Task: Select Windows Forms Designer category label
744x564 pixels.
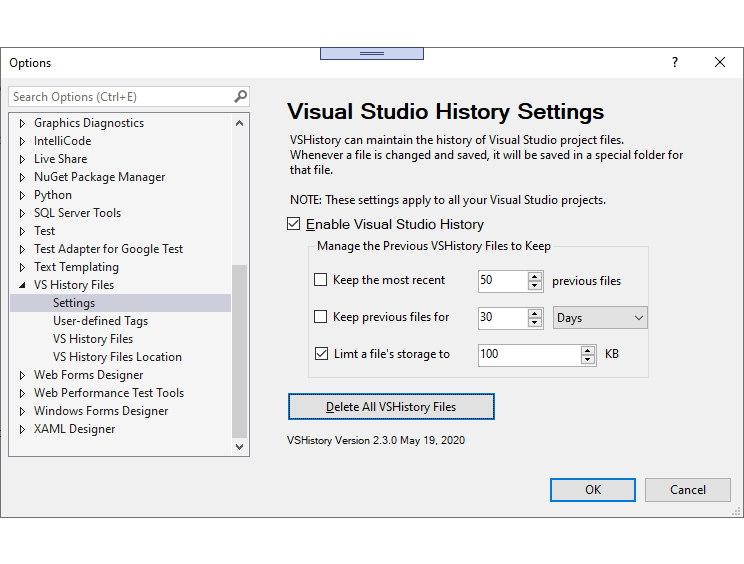Action: coord(101,411)
